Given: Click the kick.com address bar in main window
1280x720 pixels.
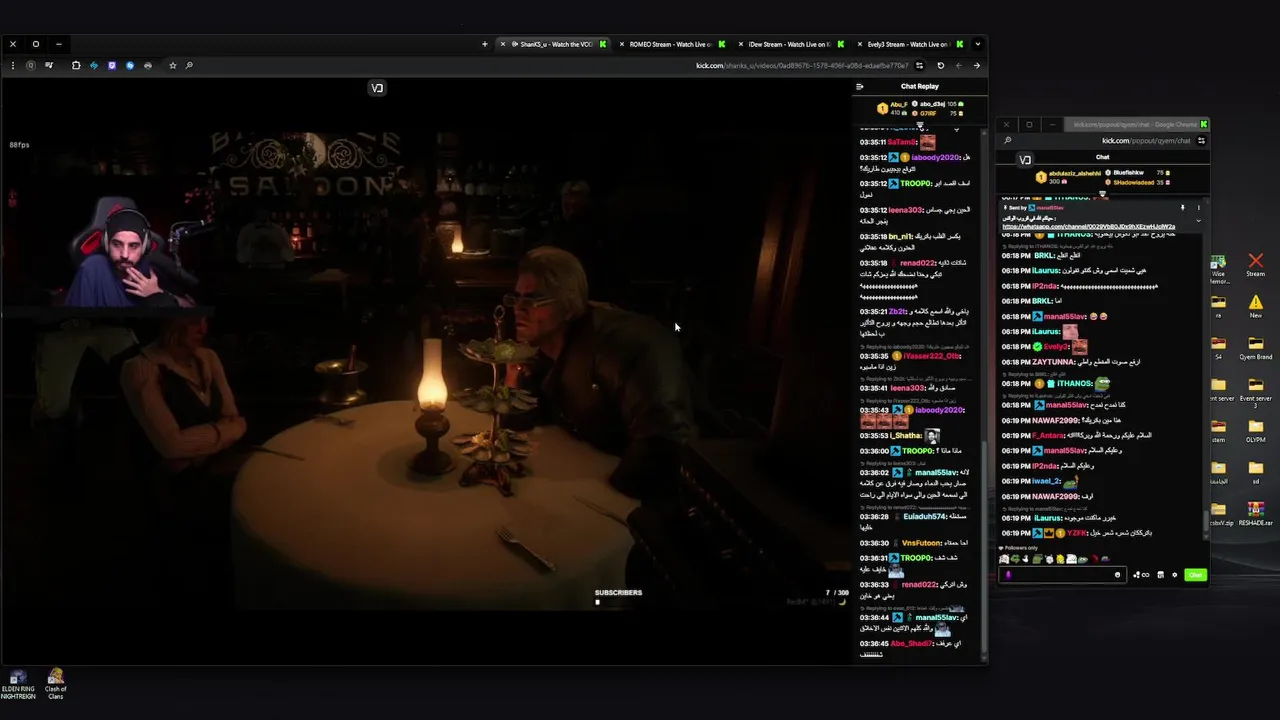Looking at the screenshot, I should 802,66.
